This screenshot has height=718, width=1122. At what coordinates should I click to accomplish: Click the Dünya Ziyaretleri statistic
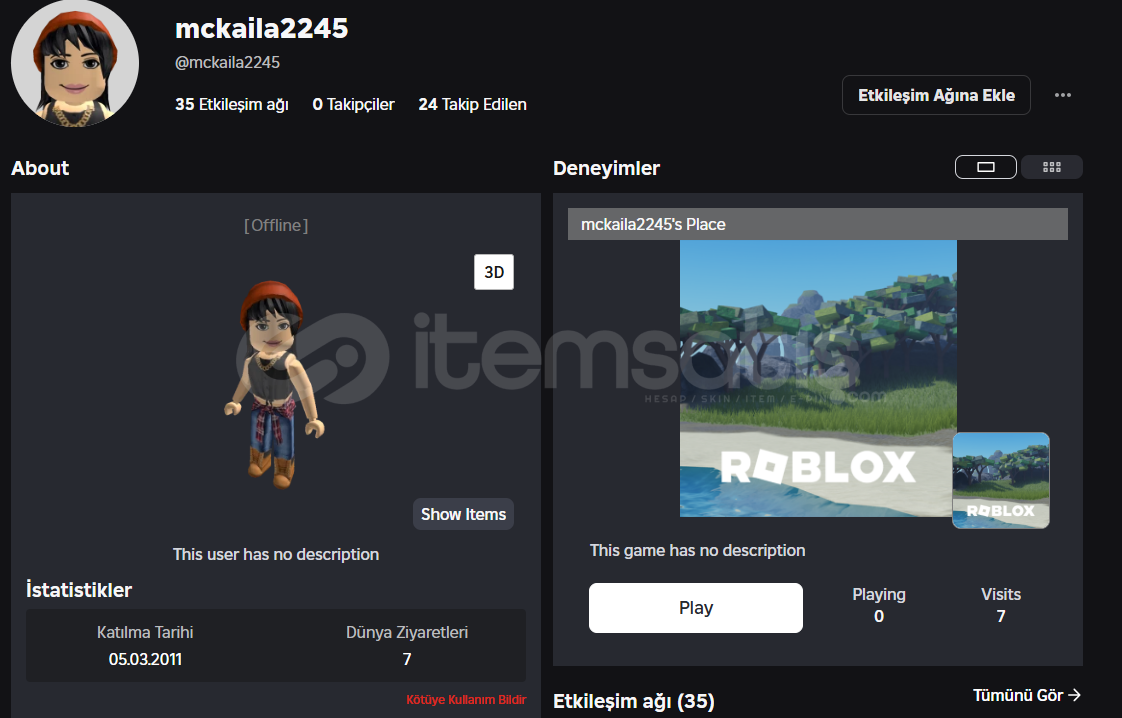pos(406,646)
